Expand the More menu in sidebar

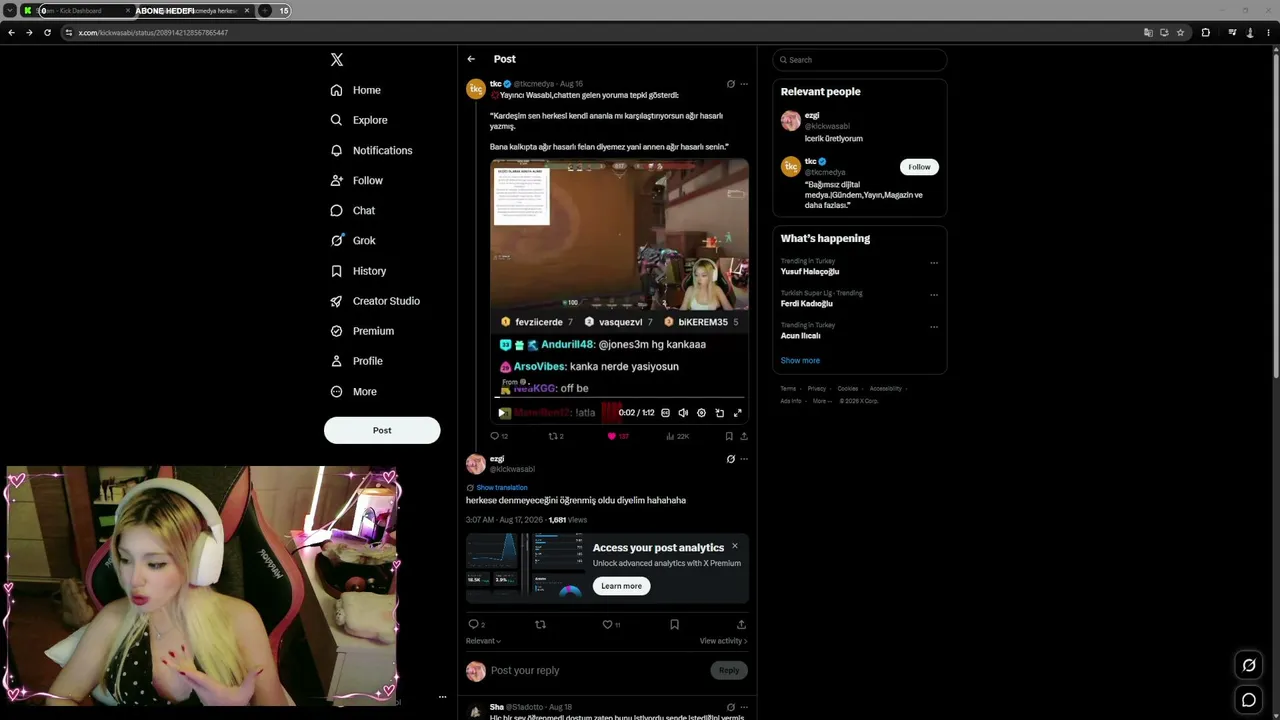point(353,391)
